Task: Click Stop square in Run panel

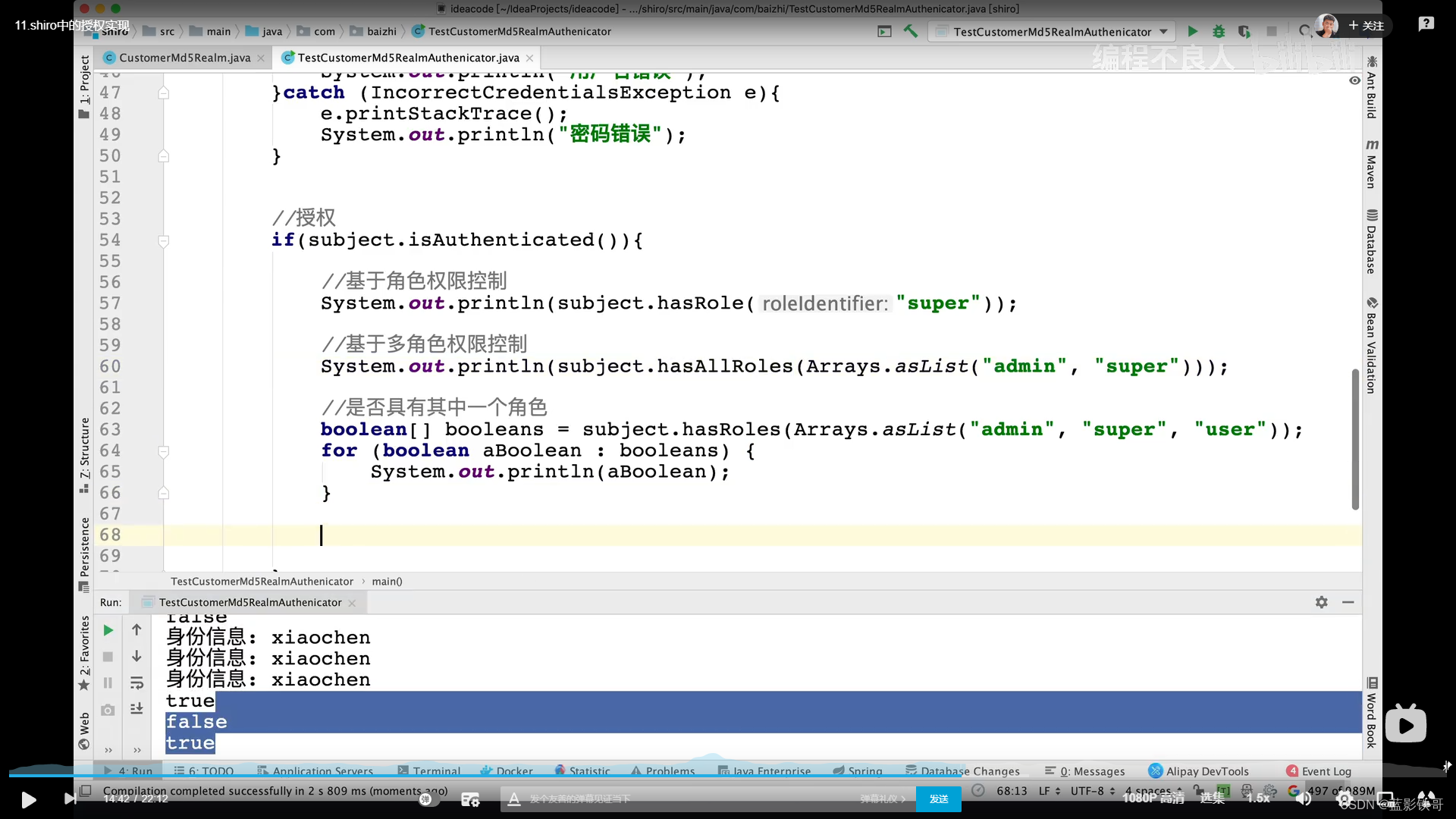Action: coord(108,657)
